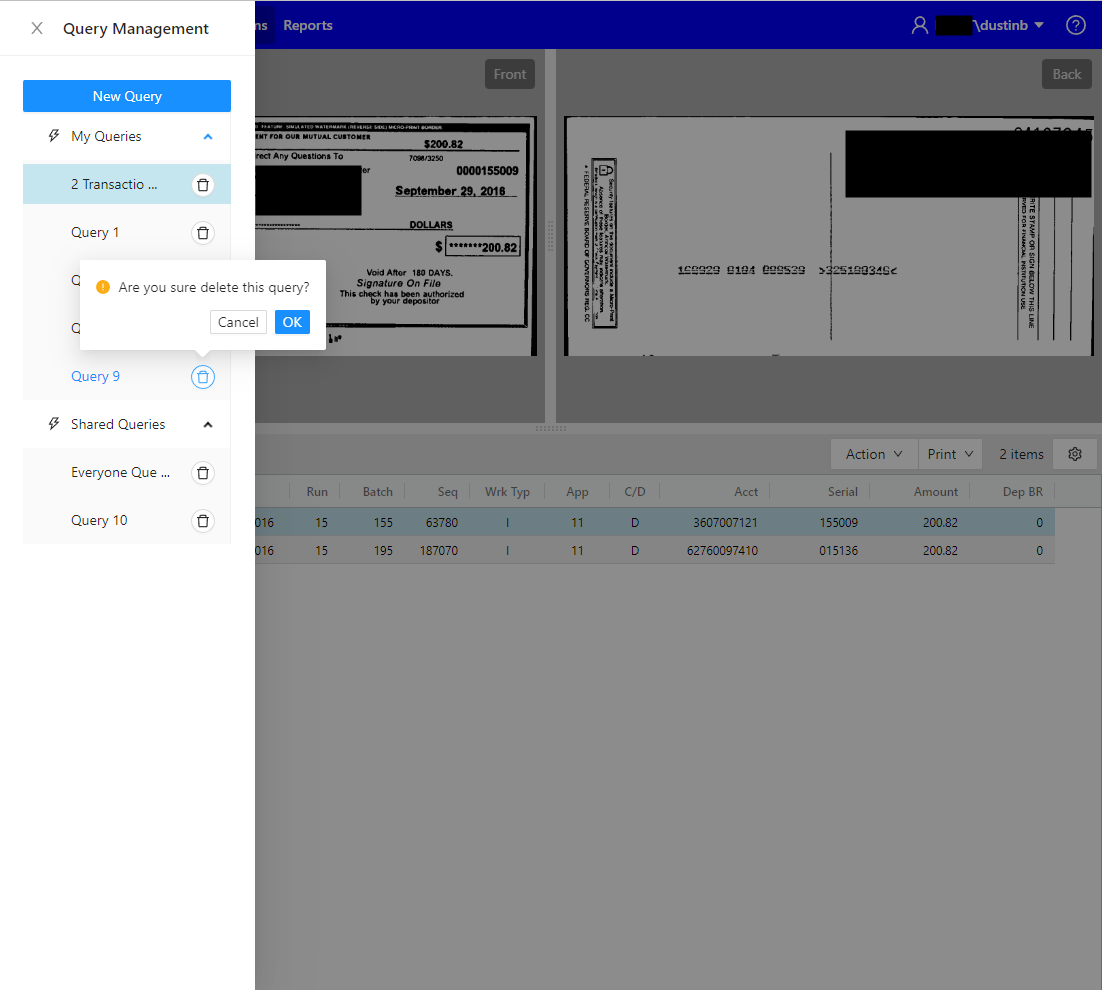1102x990 pixels.
Task: Confirm query deletion with OK
Action: click(x=291, y=322)
